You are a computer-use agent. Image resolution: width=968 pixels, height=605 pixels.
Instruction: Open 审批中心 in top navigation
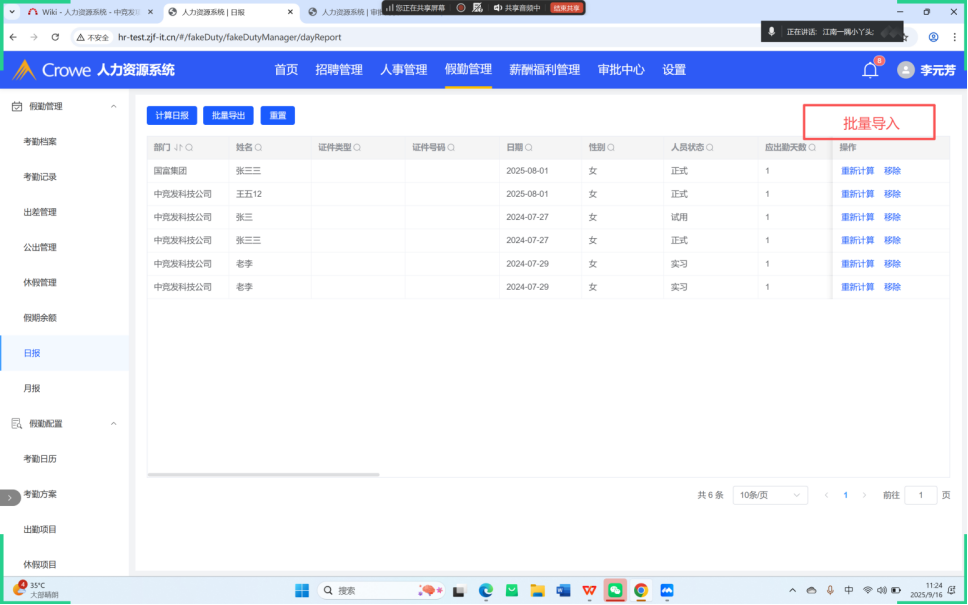(621, 70)
